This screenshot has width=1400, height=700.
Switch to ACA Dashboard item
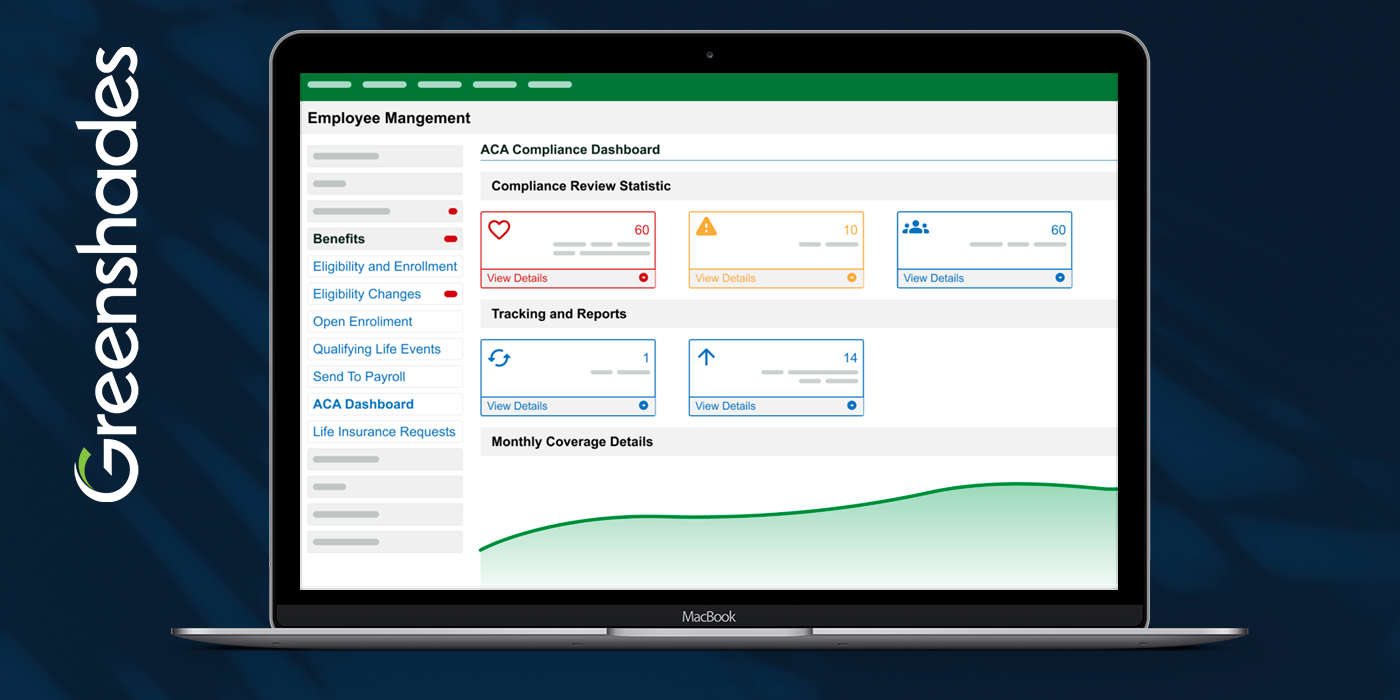click(363, 404)
